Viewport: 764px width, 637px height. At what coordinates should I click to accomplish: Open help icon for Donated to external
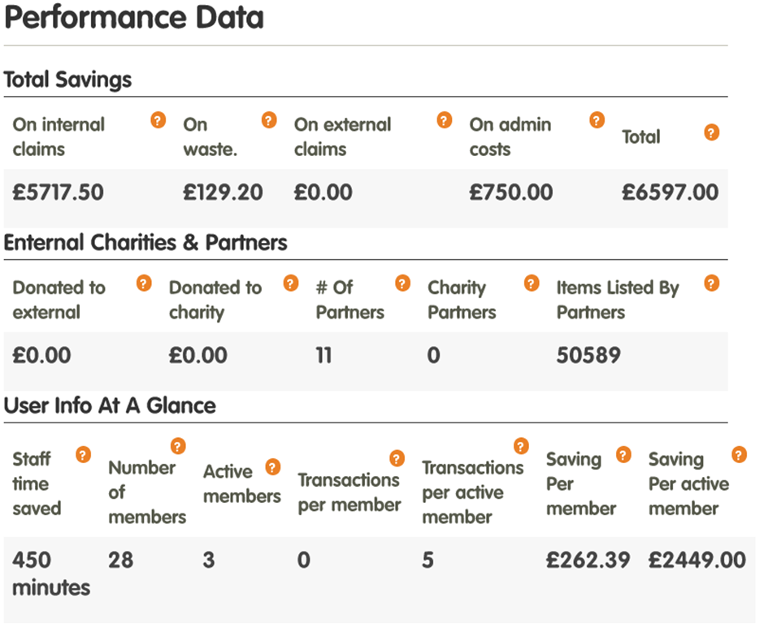pos(144,283)
